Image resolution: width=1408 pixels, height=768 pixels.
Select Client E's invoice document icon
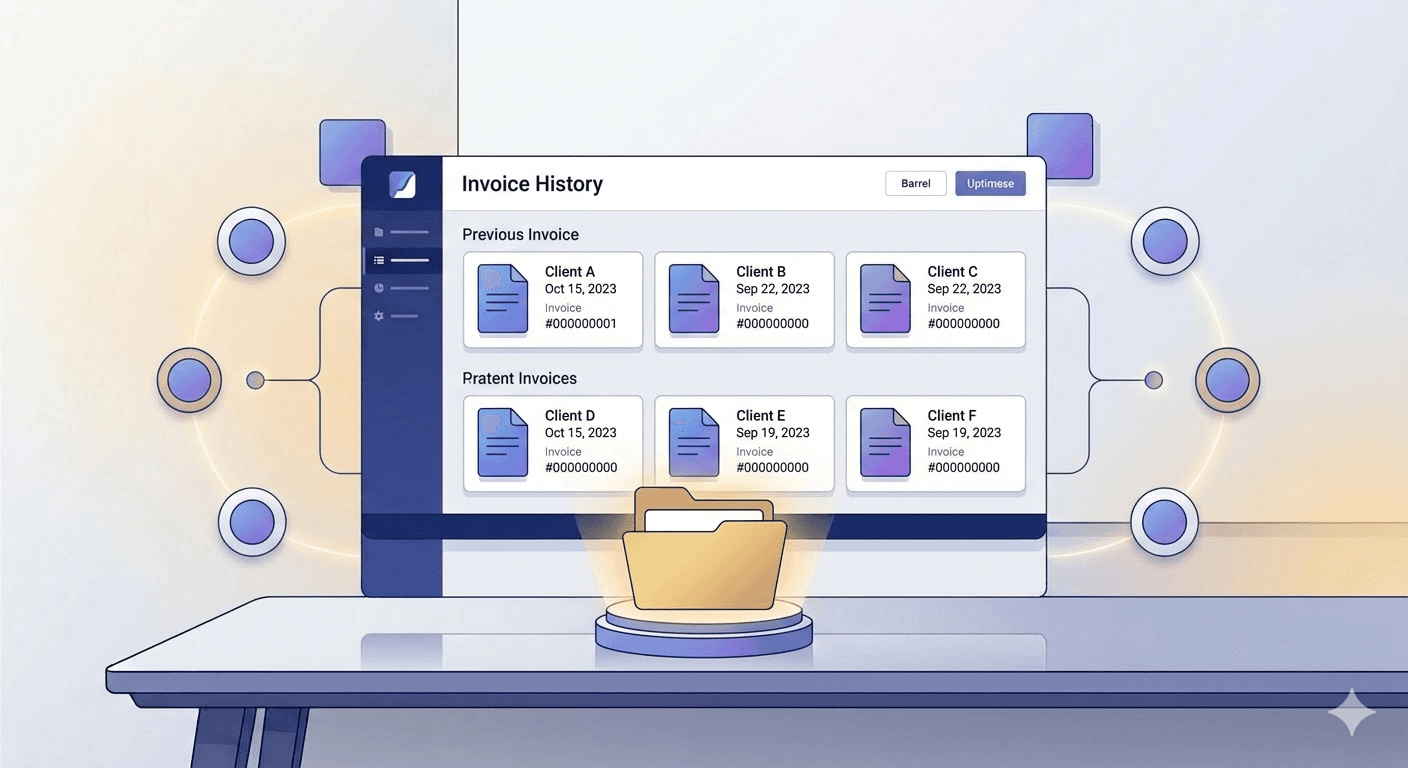point(693,442)
